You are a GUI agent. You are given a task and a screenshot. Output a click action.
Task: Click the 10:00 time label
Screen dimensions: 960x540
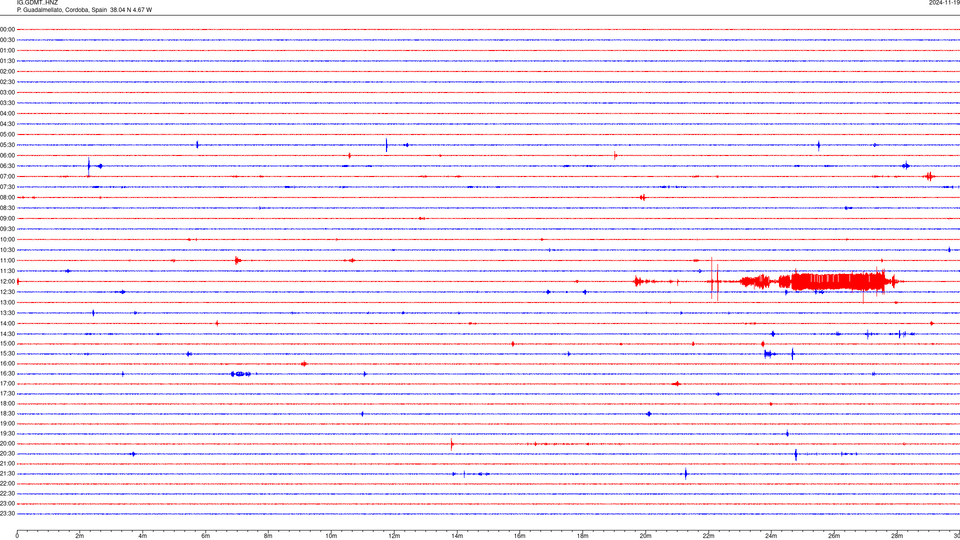[7, 239]
